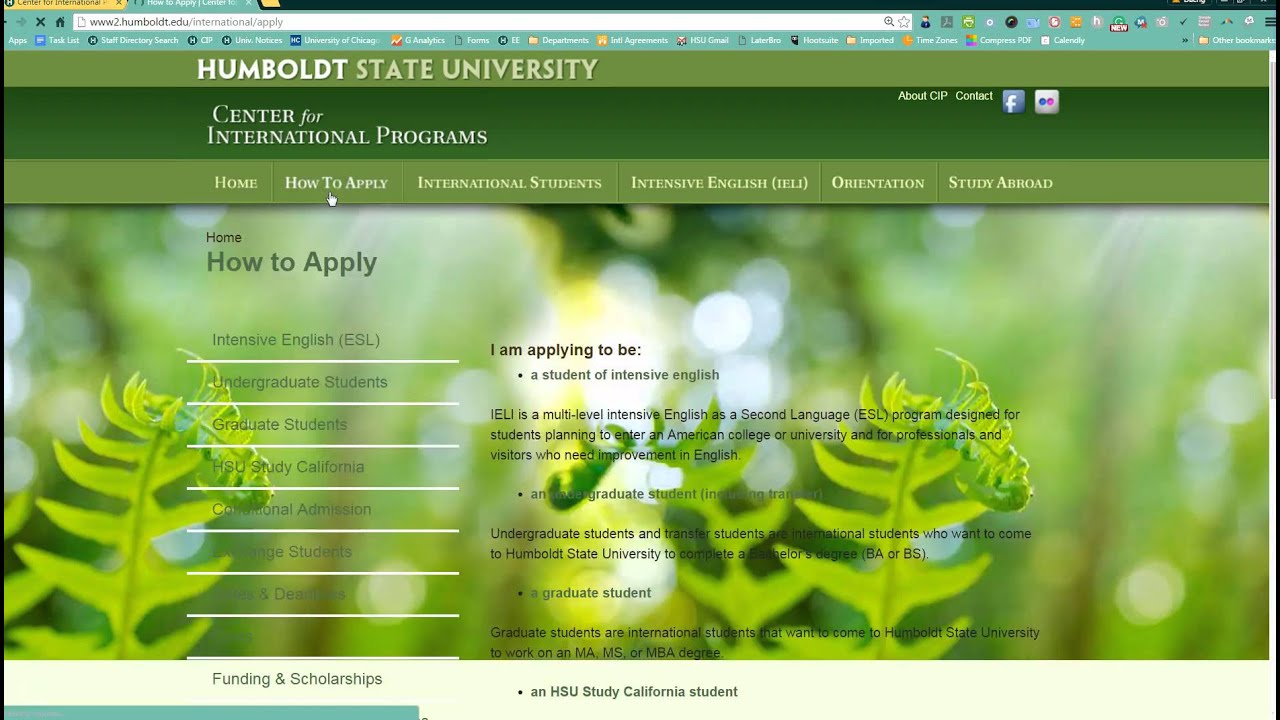The width and height of the screenshot is (1280, 720).
Task: Click the checkmark extension icon
Action: pyautogui.click(x=1183, y=22)
